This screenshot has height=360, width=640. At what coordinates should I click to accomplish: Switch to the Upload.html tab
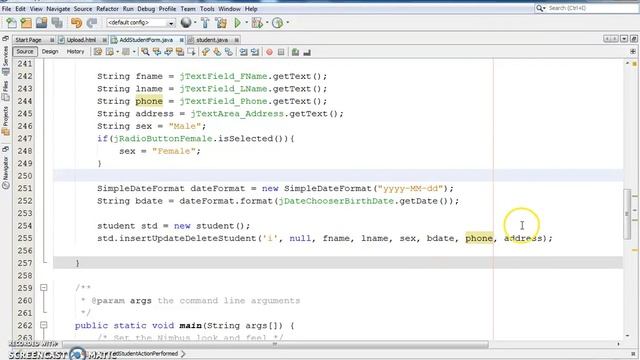[x=81, y=40]
